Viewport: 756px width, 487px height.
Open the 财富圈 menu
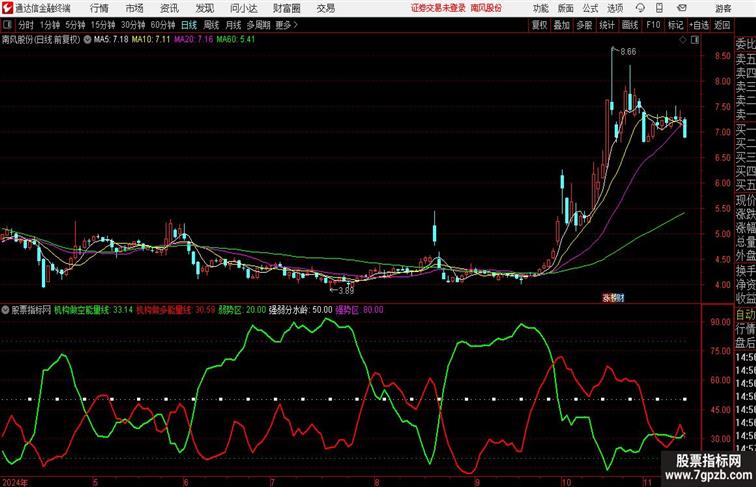tap(286, 8)
